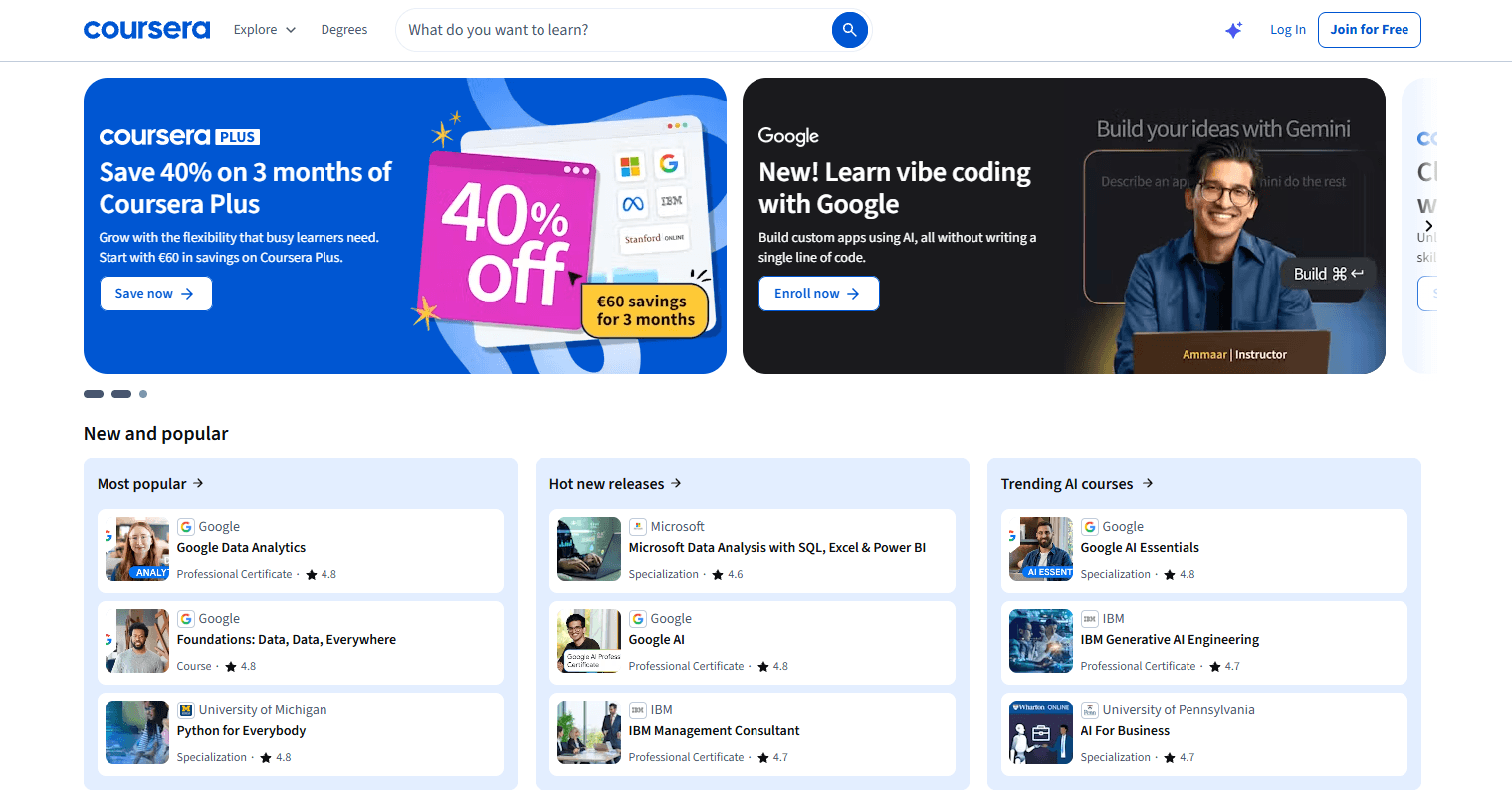Open Hot new releases section heading
This screenshot has width=1512, height=806.
(607, 484)
